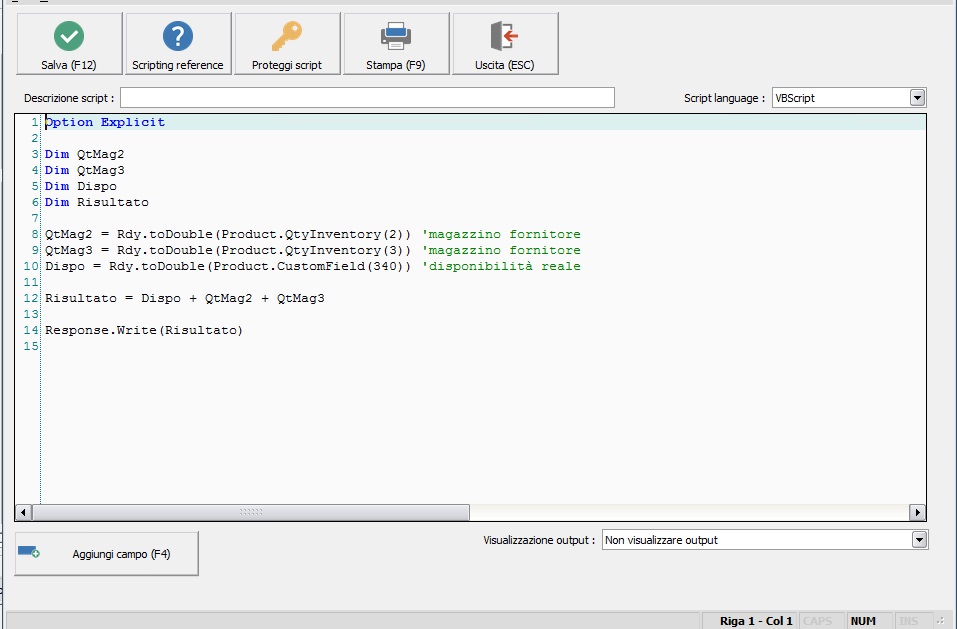Click the 'Riga 1 - Col 1' status indicator

[x=756, y=621]
